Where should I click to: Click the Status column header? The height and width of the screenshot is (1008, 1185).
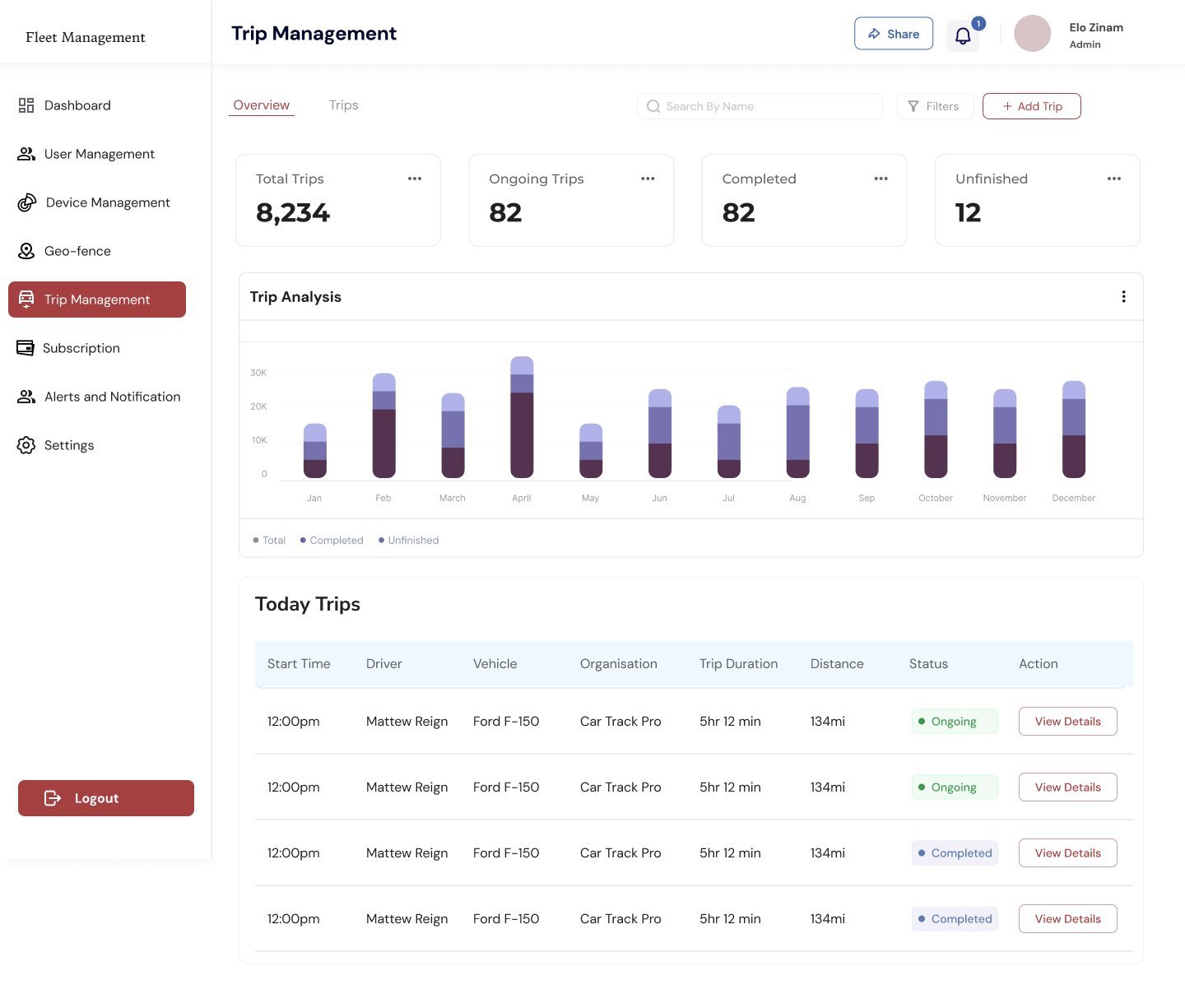click(928, 664)
